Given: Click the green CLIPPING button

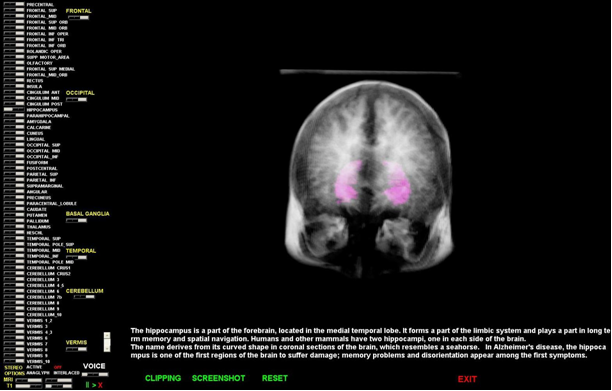Looking at the screenshot, I should pyautogui.click(x=163, y=378).
